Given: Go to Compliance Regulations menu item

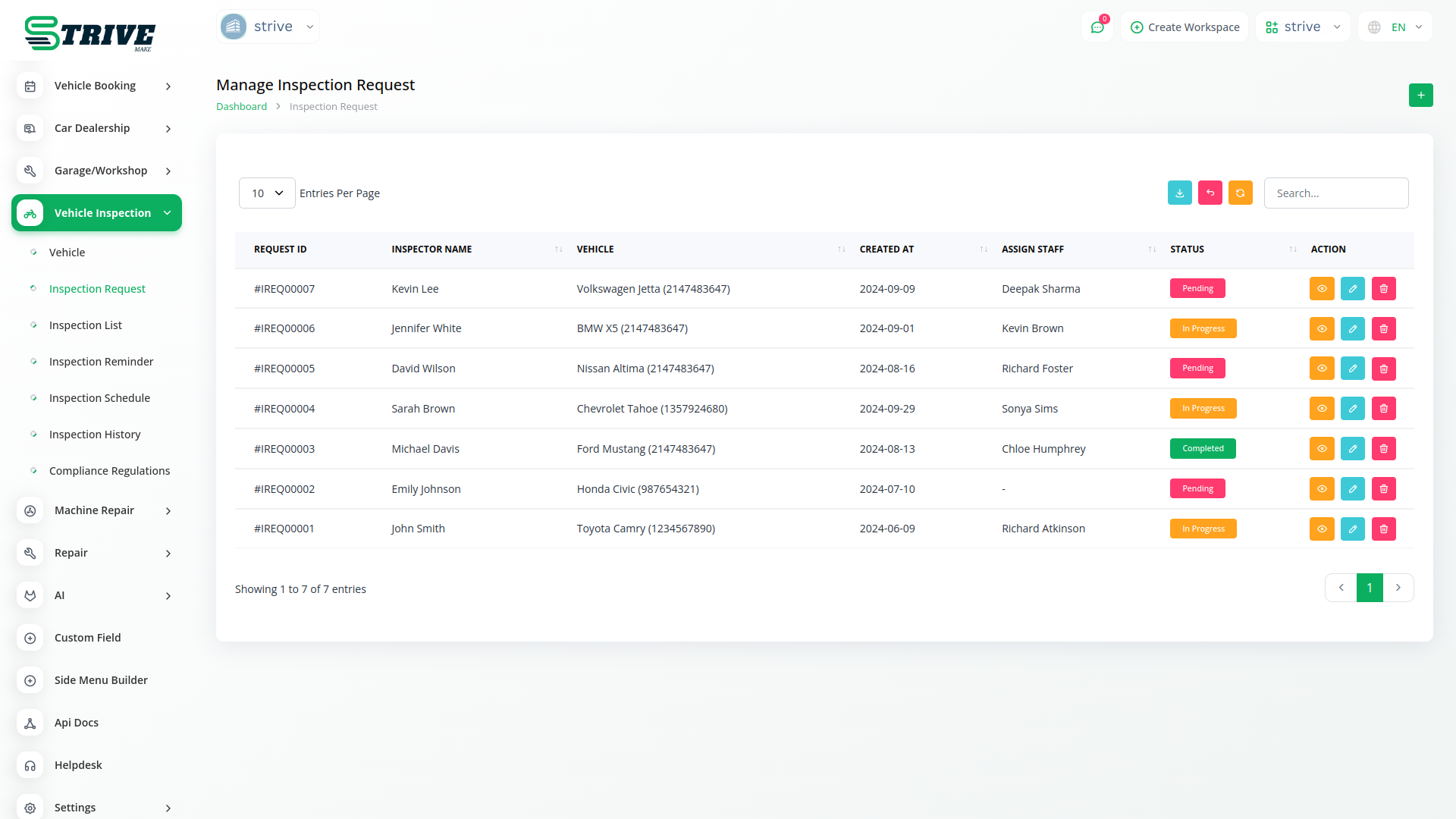Looking at the screenshot, I should click(x=109, y=471).
